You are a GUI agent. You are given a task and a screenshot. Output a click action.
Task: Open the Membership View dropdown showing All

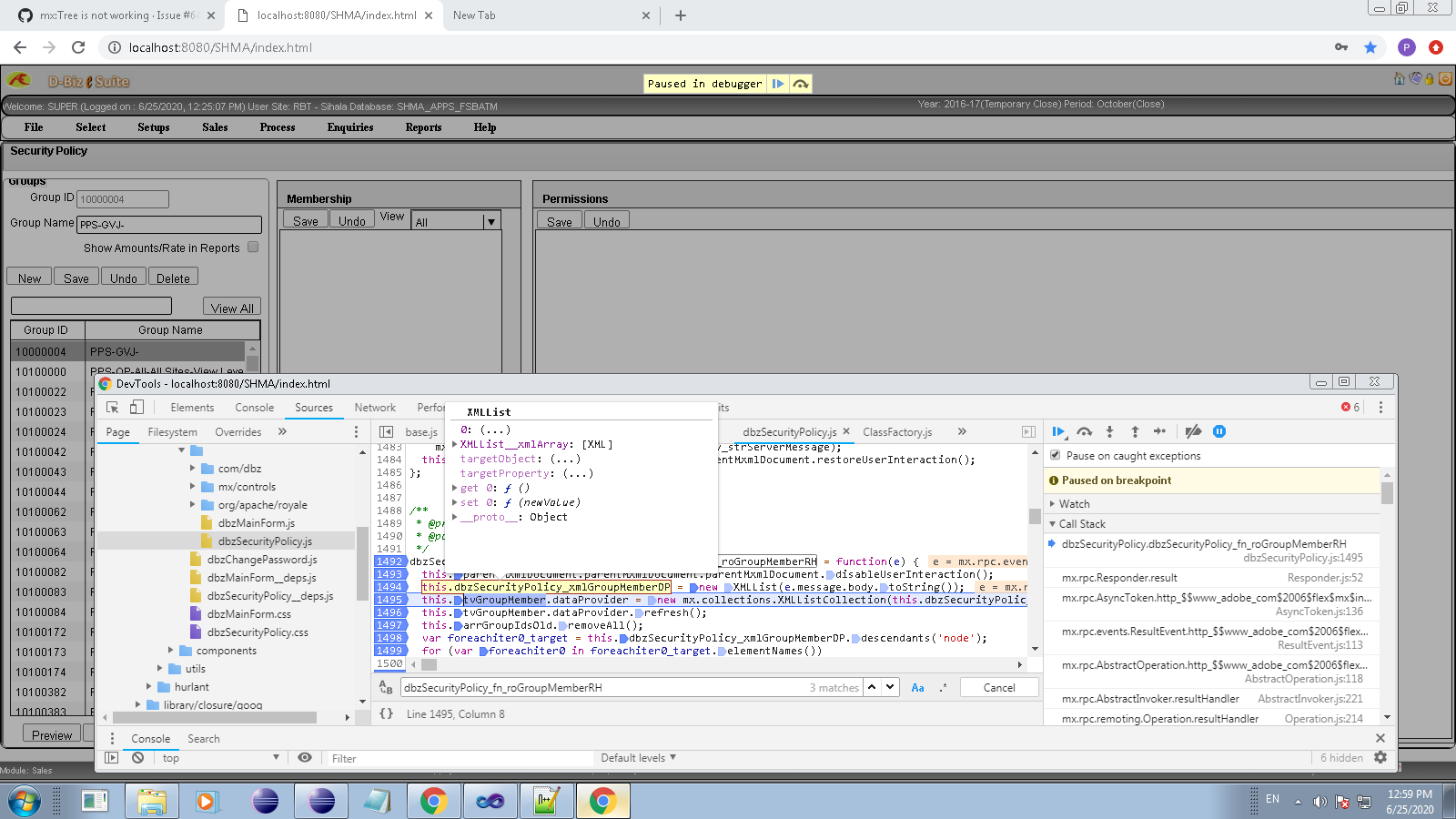490,220
